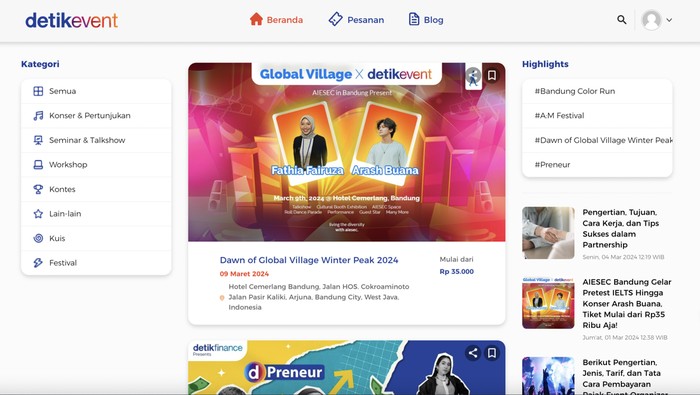700x395 pixels.
Task: Open the Blog menu
Action: click(426, 20)
